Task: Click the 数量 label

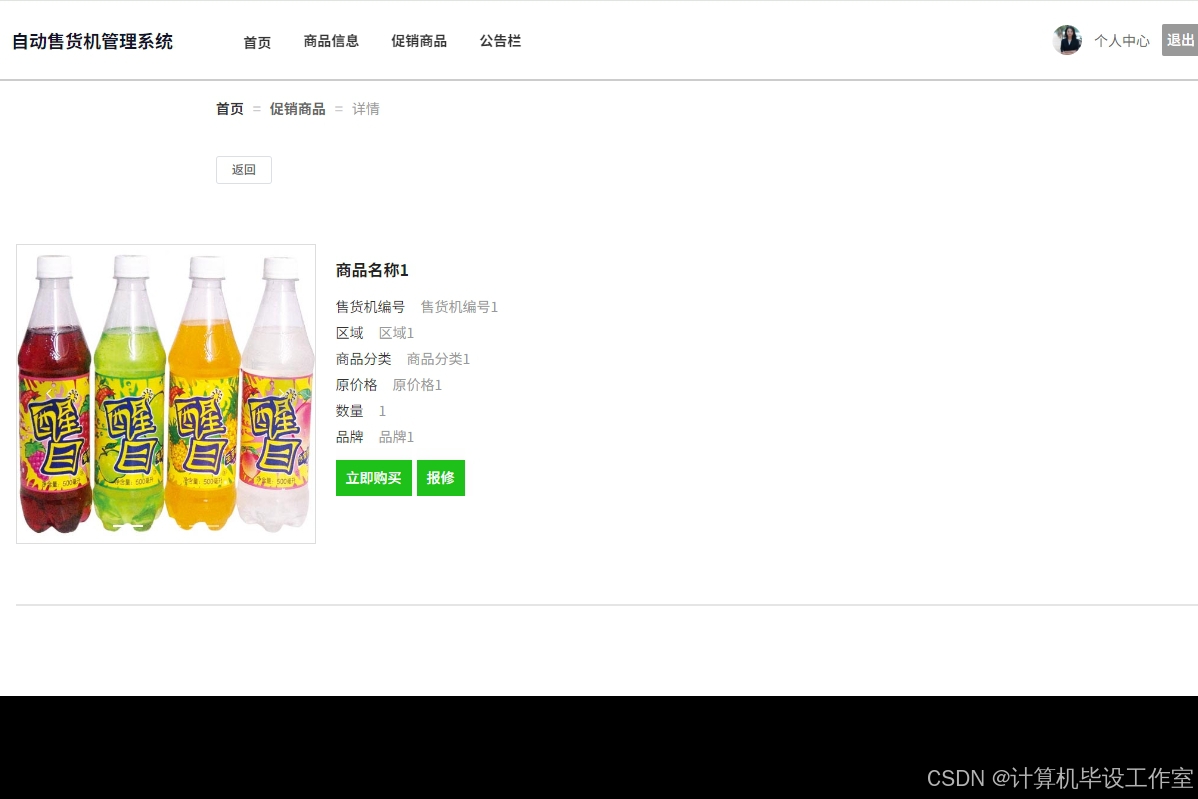Action: (350, 411)
